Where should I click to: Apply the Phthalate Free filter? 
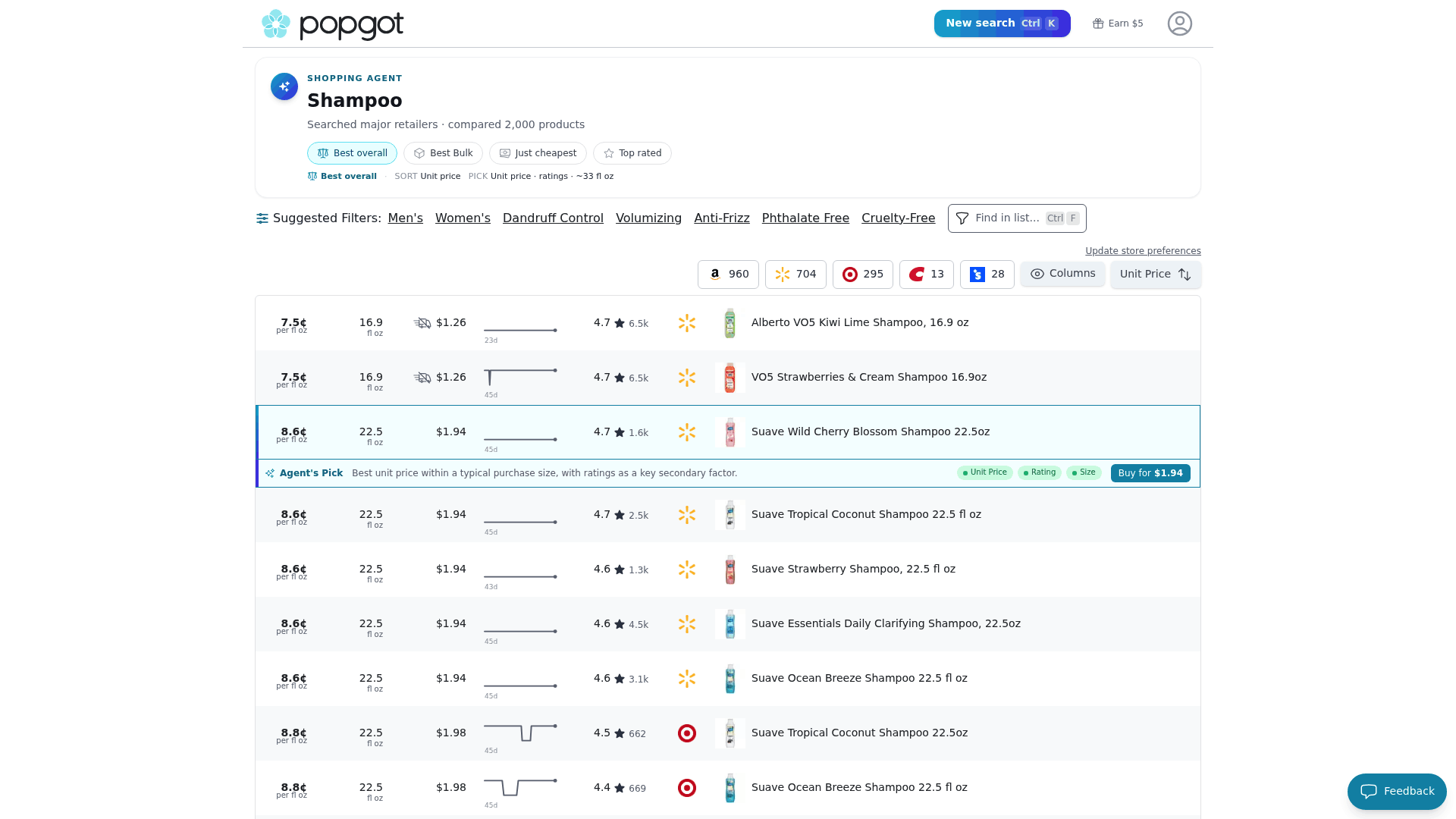[805, 218]
